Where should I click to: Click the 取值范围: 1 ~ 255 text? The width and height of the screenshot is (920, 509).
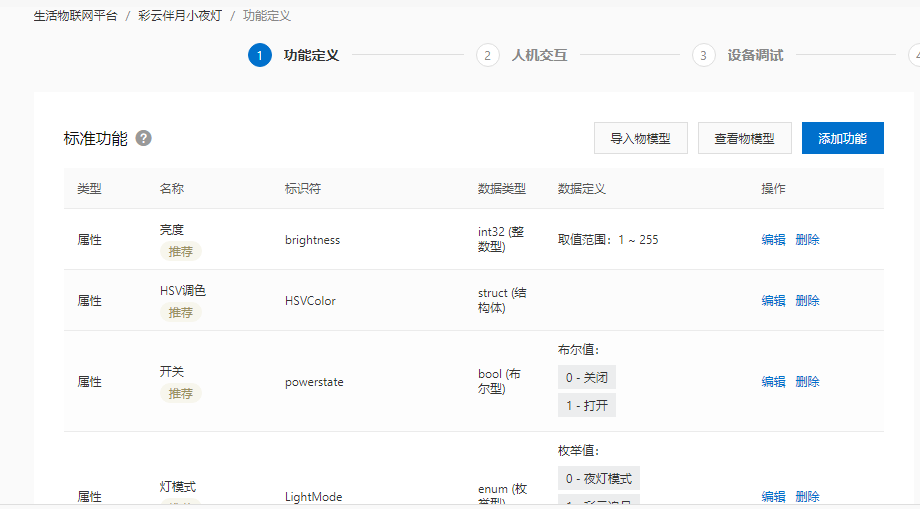point(608,240)
